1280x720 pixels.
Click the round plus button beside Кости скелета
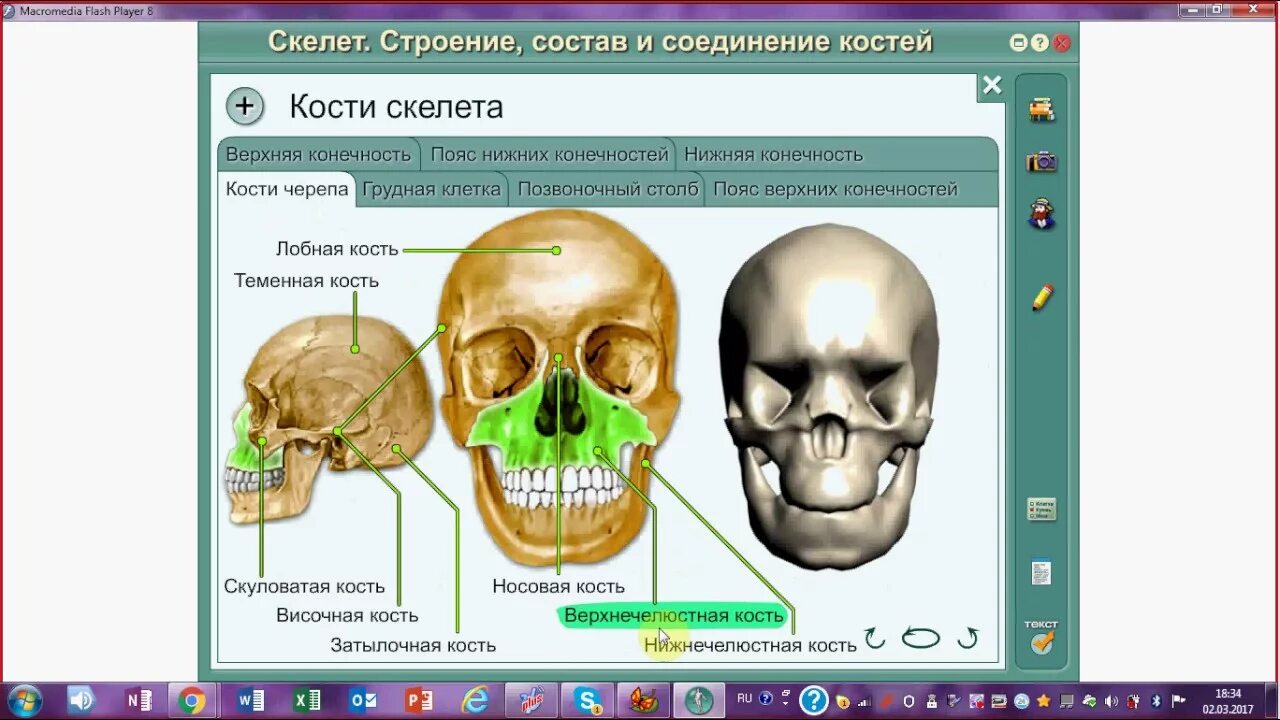tap(245, 106)
